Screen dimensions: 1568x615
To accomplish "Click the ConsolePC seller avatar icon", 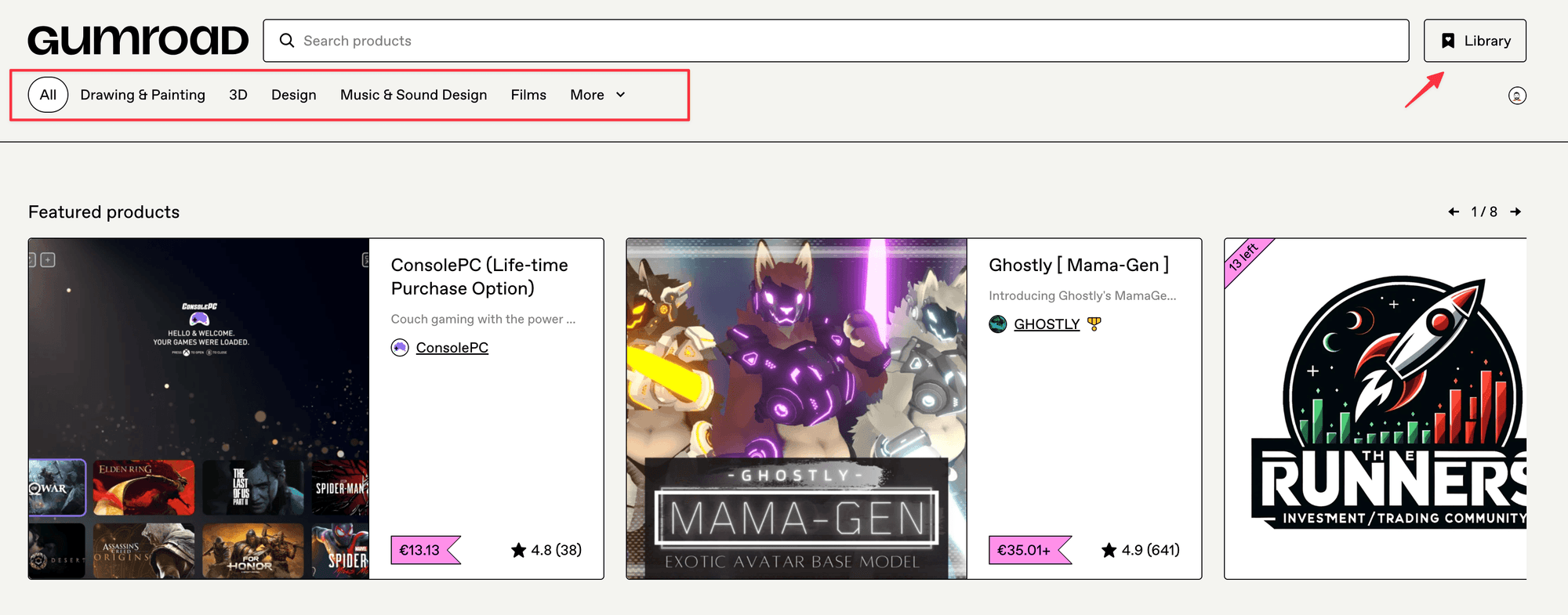I will pos(400,348).
